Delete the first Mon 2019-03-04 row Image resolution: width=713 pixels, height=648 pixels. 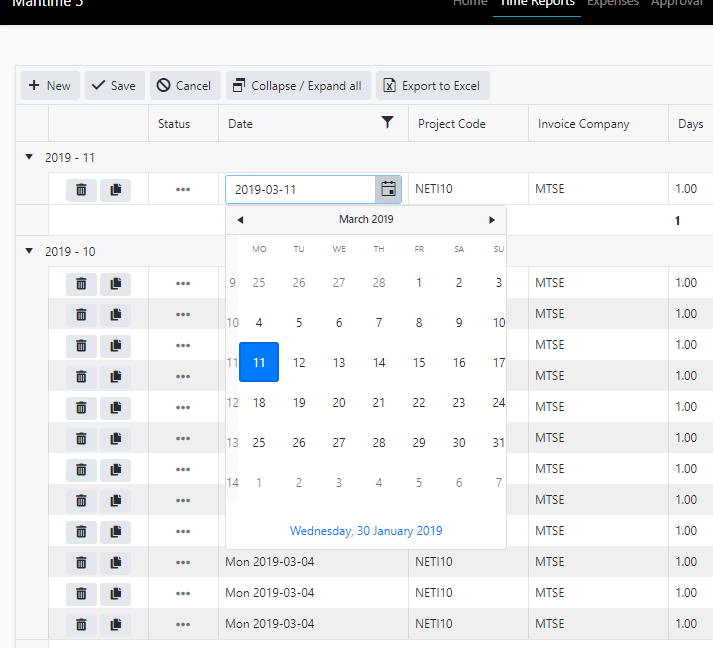pos(81,563)
